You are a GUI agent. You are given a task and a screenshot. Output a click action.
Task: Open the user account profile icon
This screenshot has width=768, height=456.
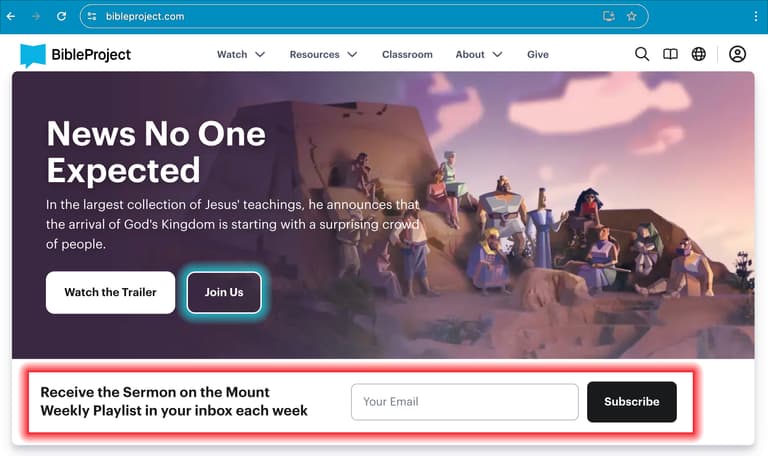(737, 54)
